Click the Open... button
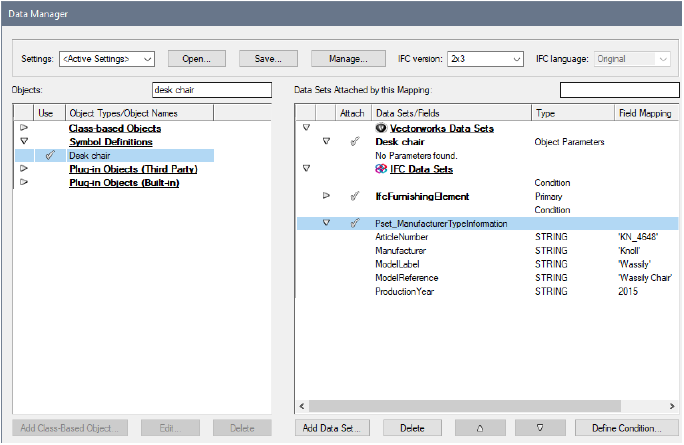This screenshot has height=445, width=684. (x=197, y=58)
